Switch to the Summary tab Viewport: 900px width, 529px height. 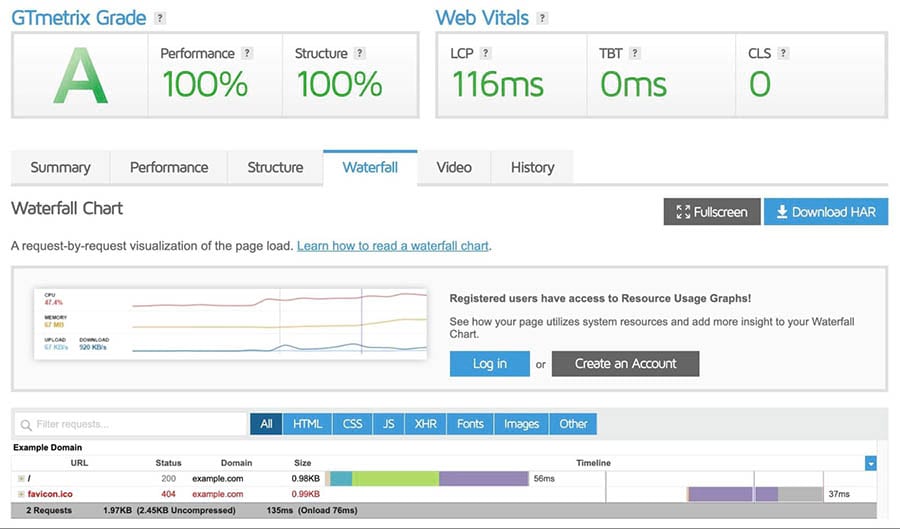pos(60,167)
